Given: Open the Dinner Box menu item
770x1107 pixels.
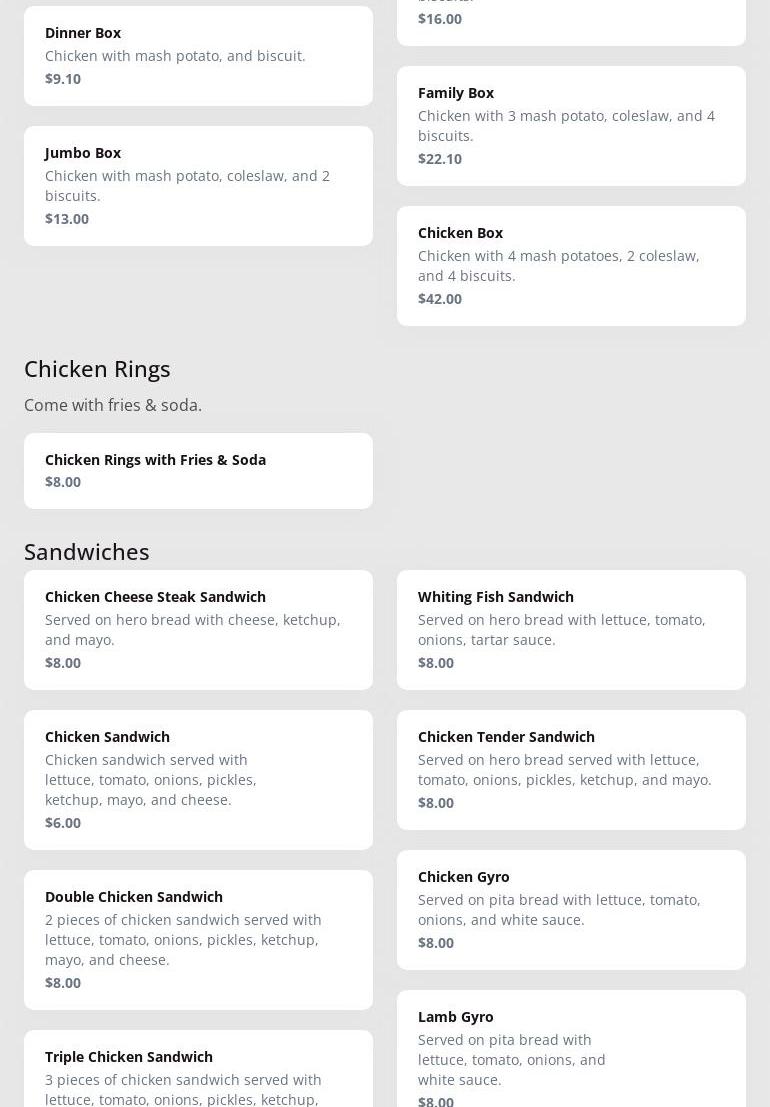Looking at the screenshot, I should [198, 55].
